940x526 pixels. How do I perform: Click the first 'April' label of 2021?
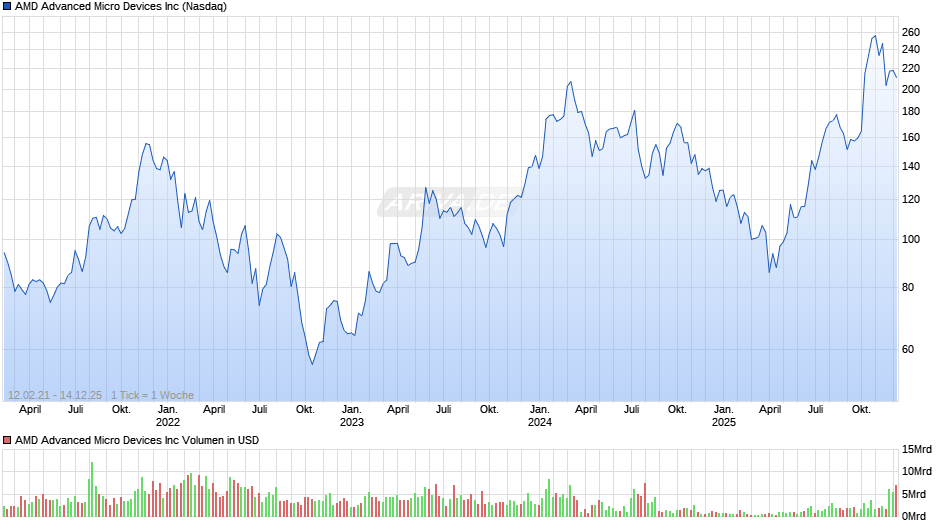30,410
